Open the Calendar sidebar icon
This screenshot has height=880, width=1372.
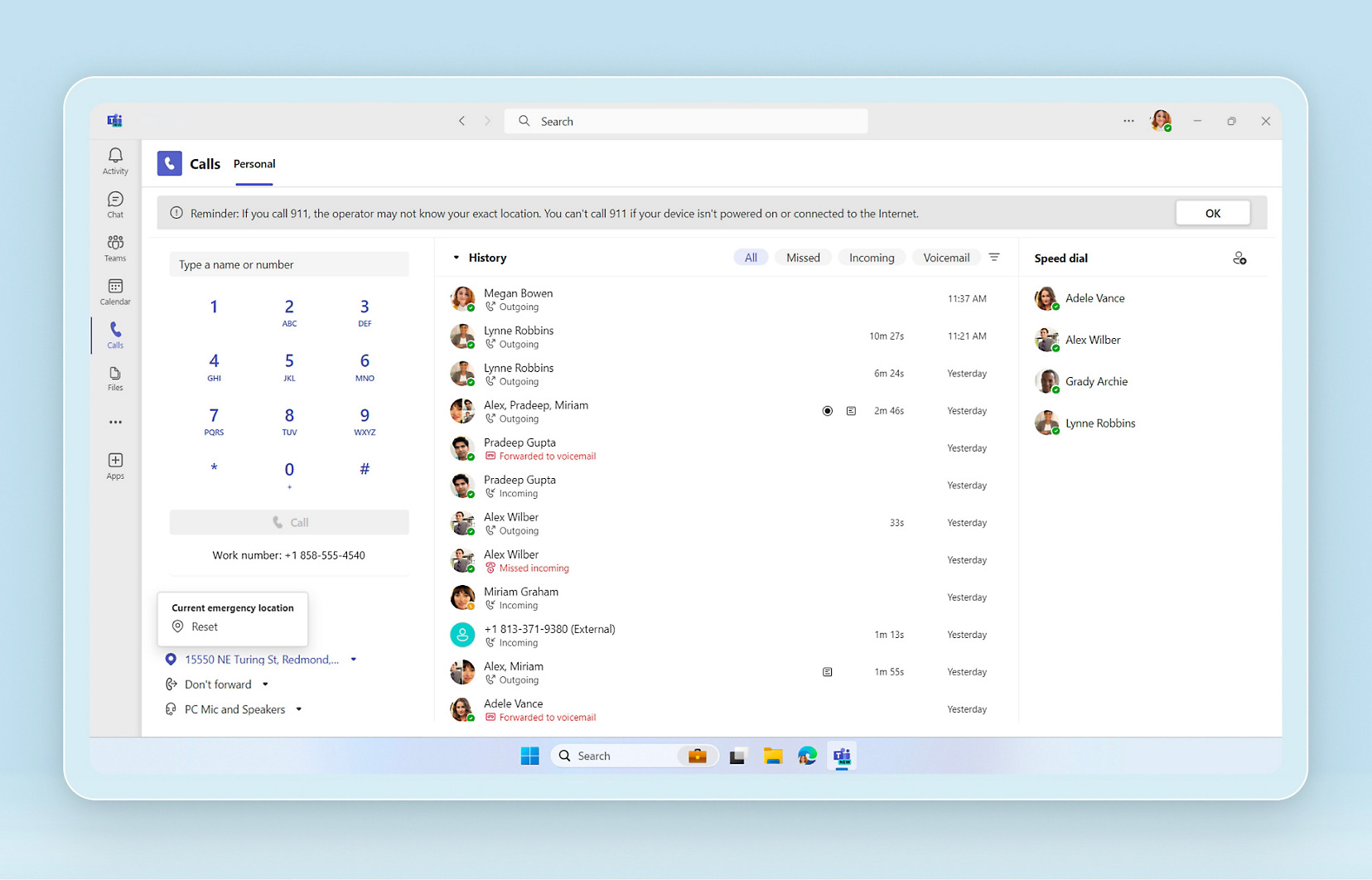(115, 292)
